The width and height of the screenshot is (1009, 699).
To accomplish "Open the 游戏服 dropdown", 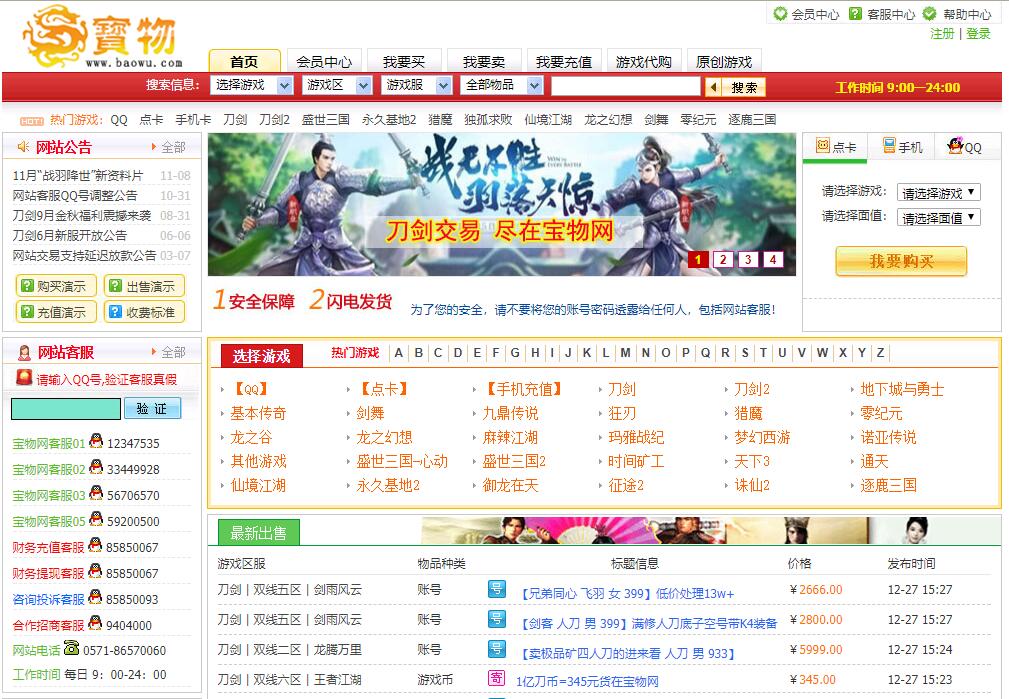I will pos(416,85).
